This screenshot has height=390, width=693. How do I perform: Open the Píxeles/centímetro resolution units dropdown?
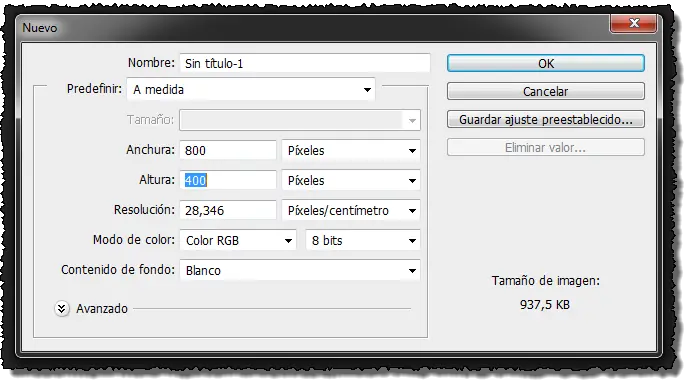(351, 210)
